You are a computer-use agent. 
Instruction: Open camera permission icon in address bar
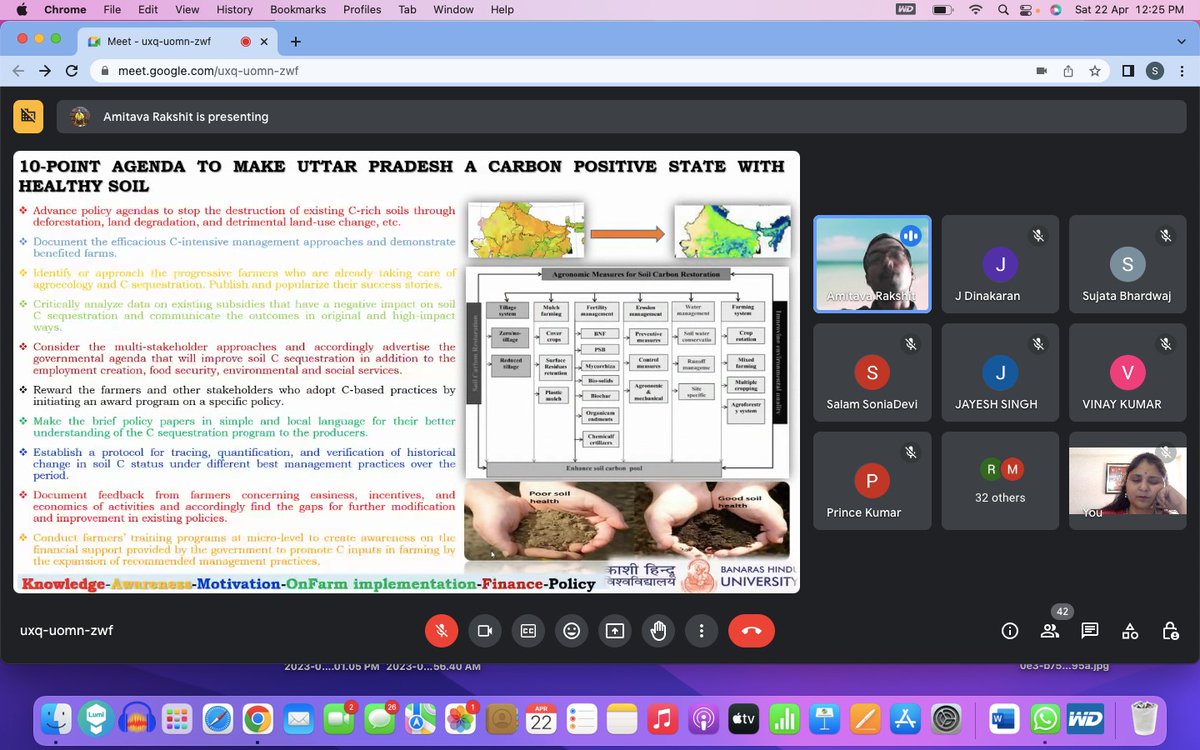point(1041,71)
